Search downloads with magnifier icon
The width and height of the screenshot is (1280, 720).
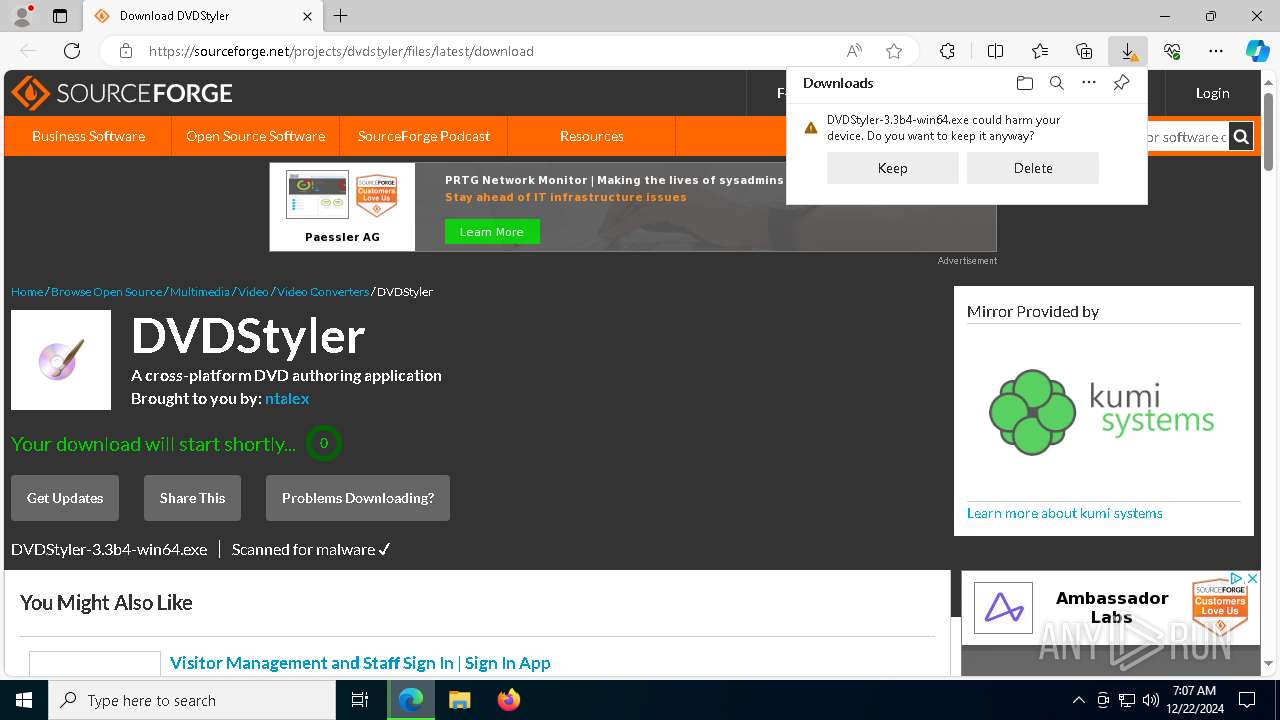click(1056, 83)
